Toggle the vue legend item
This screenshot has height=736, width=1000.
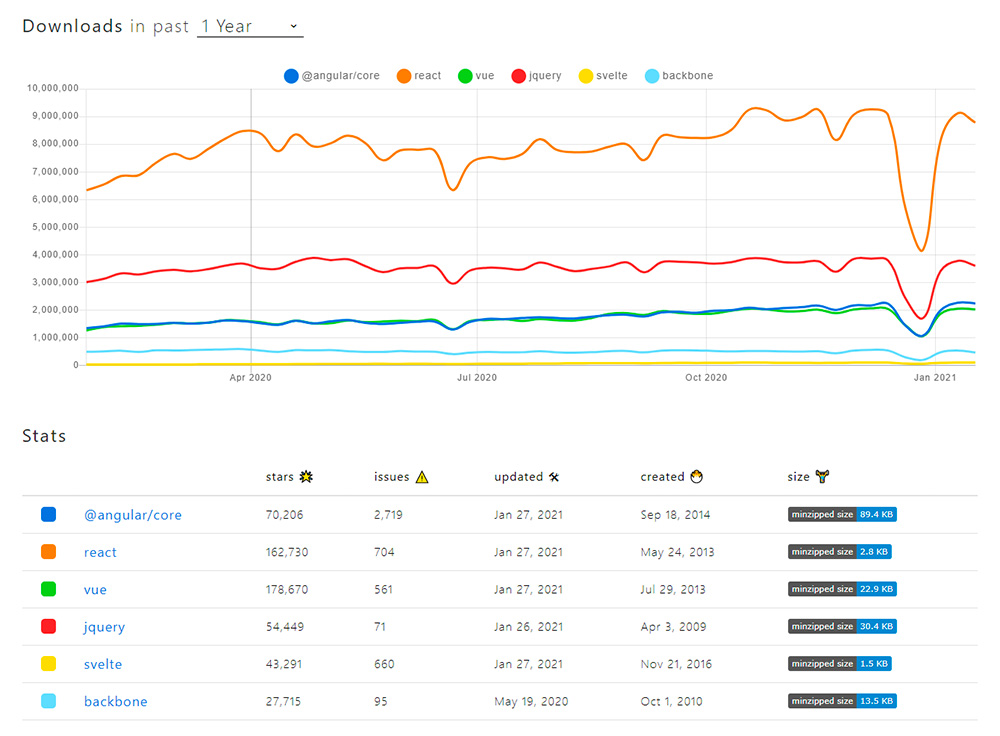476,76
